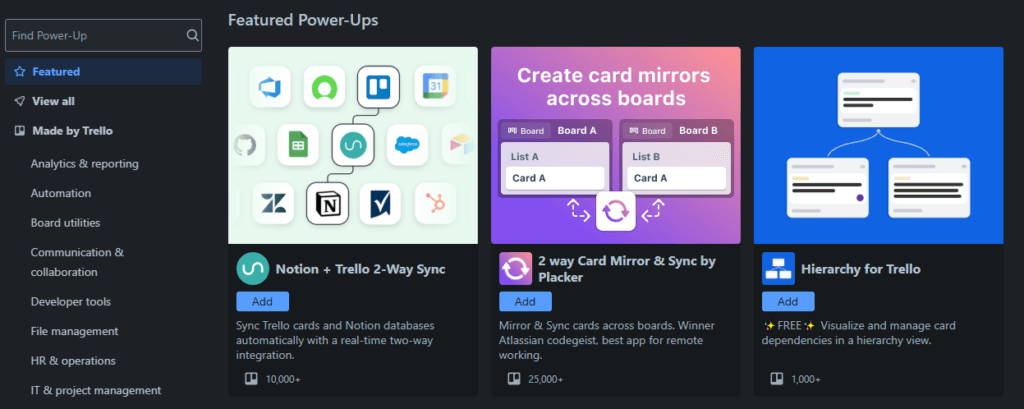Screen dimensions: 1024x409
Task: Click the View all rocket icon
Action: (20, 101)
